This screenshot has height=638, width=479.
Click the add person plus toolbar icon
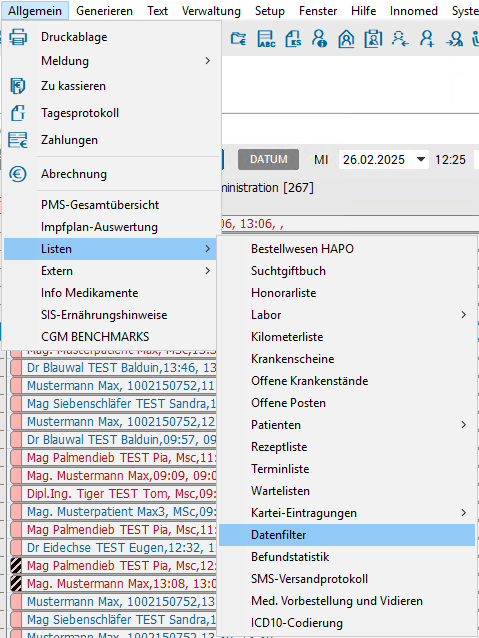click(x=427, y=39)
